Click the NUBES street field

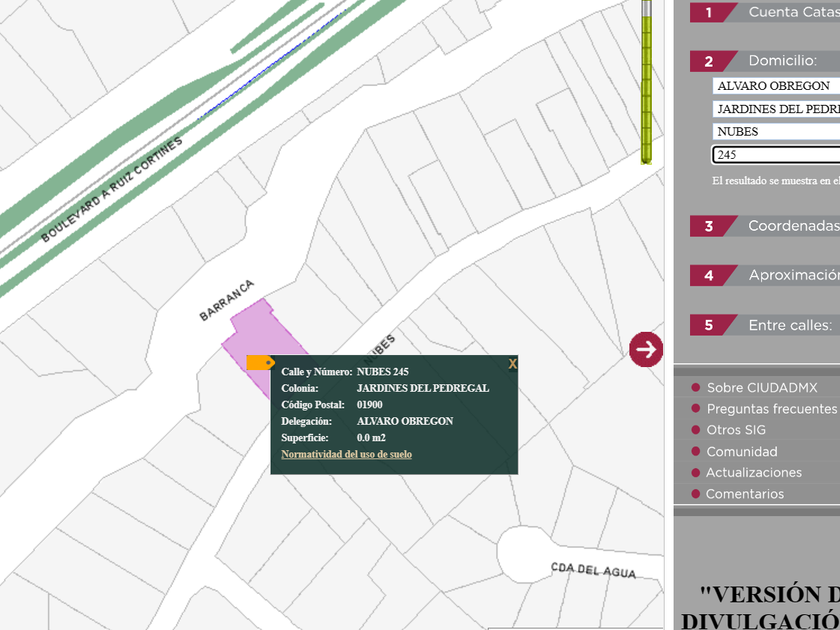point(776,132)
